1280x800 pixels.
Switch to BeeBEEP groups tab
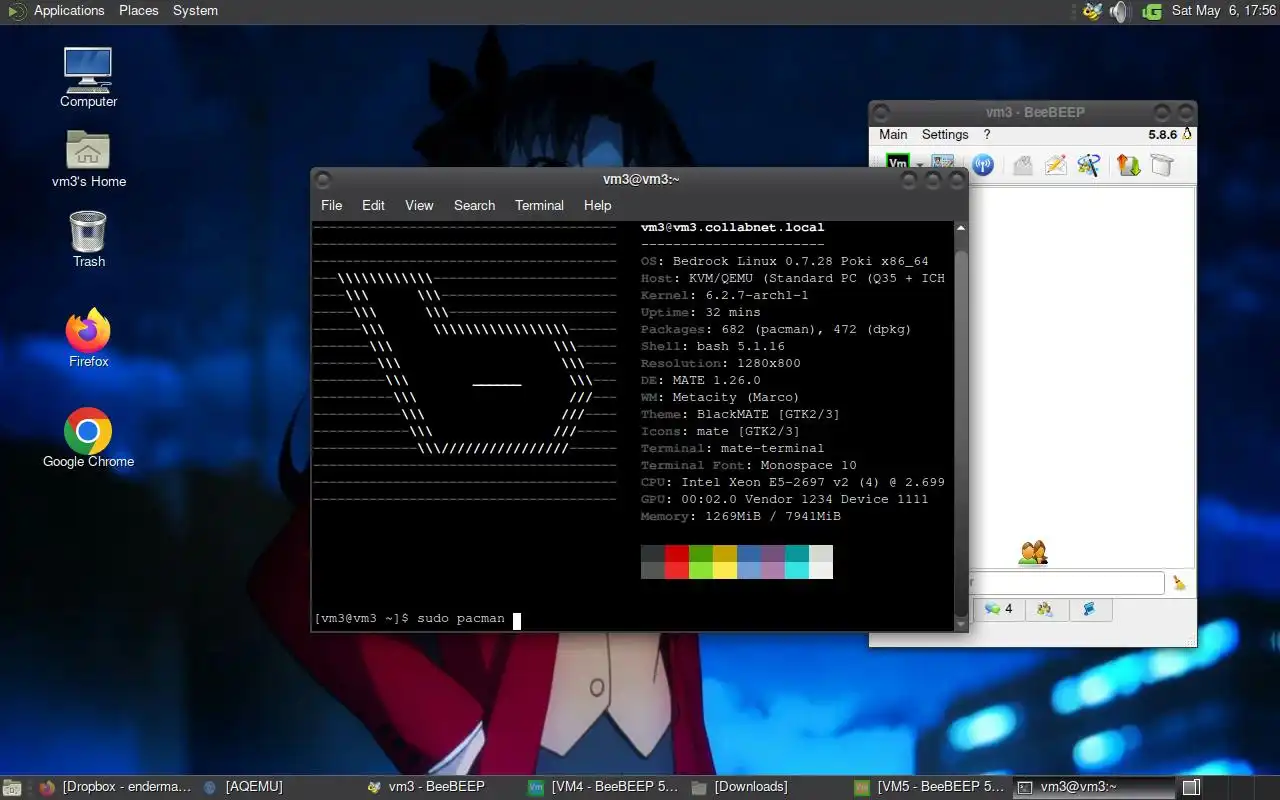(x=1046, y=609)
